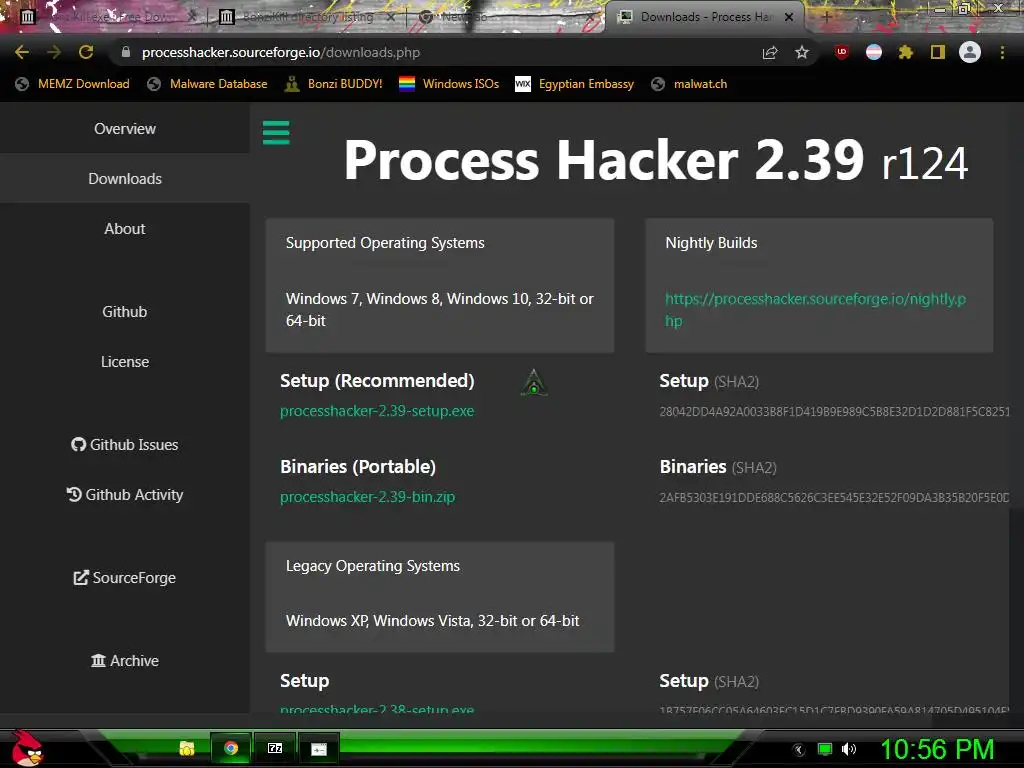1024x768 pixels.
Task: Click the Legacy Operating Systems card title
Action: click(373, 566)
